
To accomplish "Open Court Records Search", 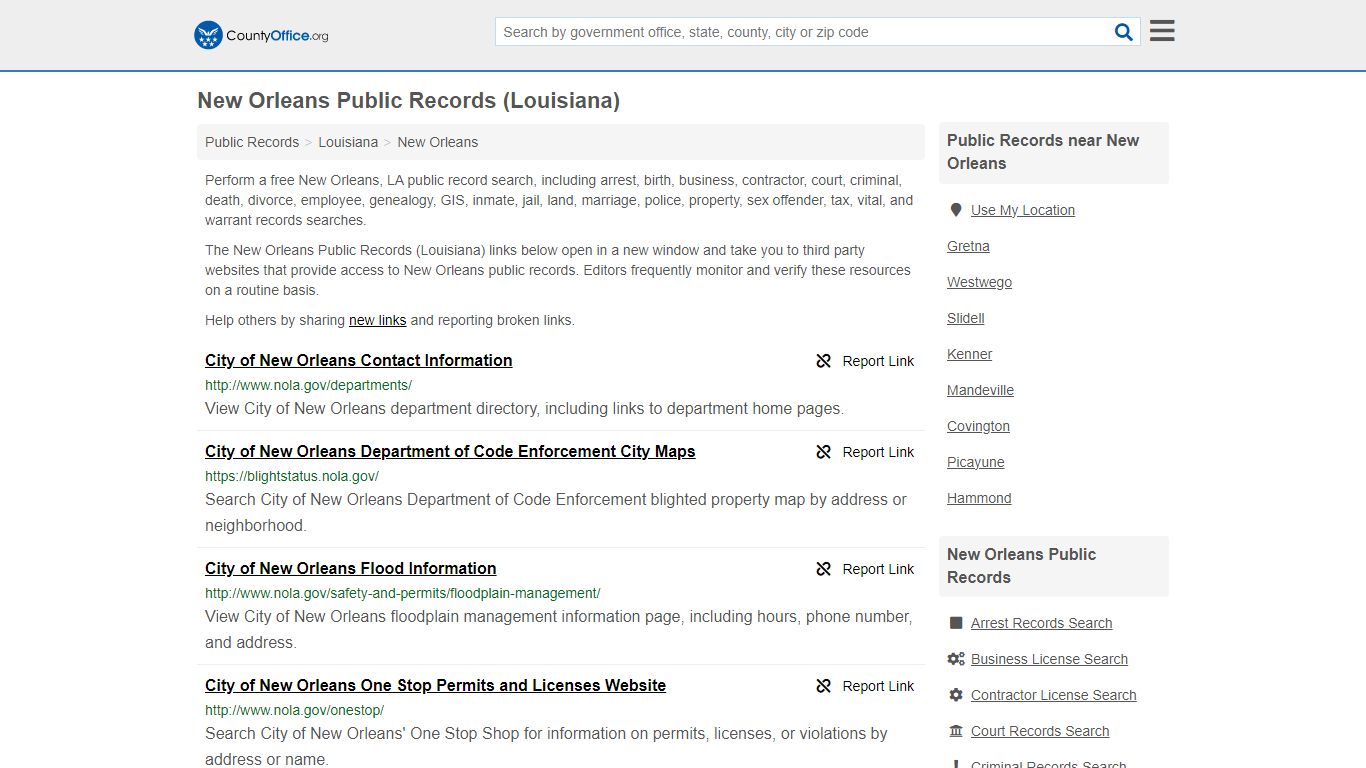I will pos(1040,731).
